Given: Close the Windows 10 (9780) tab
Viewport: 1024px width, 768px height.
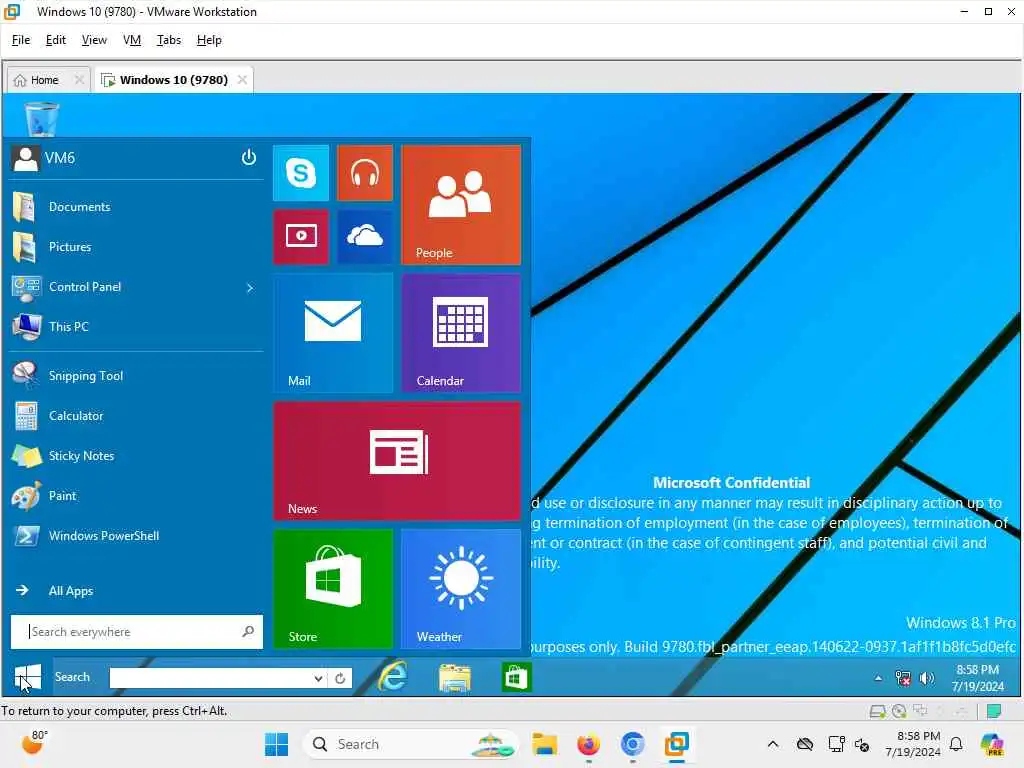Looking at the screenshot, I should coord(242,80).
